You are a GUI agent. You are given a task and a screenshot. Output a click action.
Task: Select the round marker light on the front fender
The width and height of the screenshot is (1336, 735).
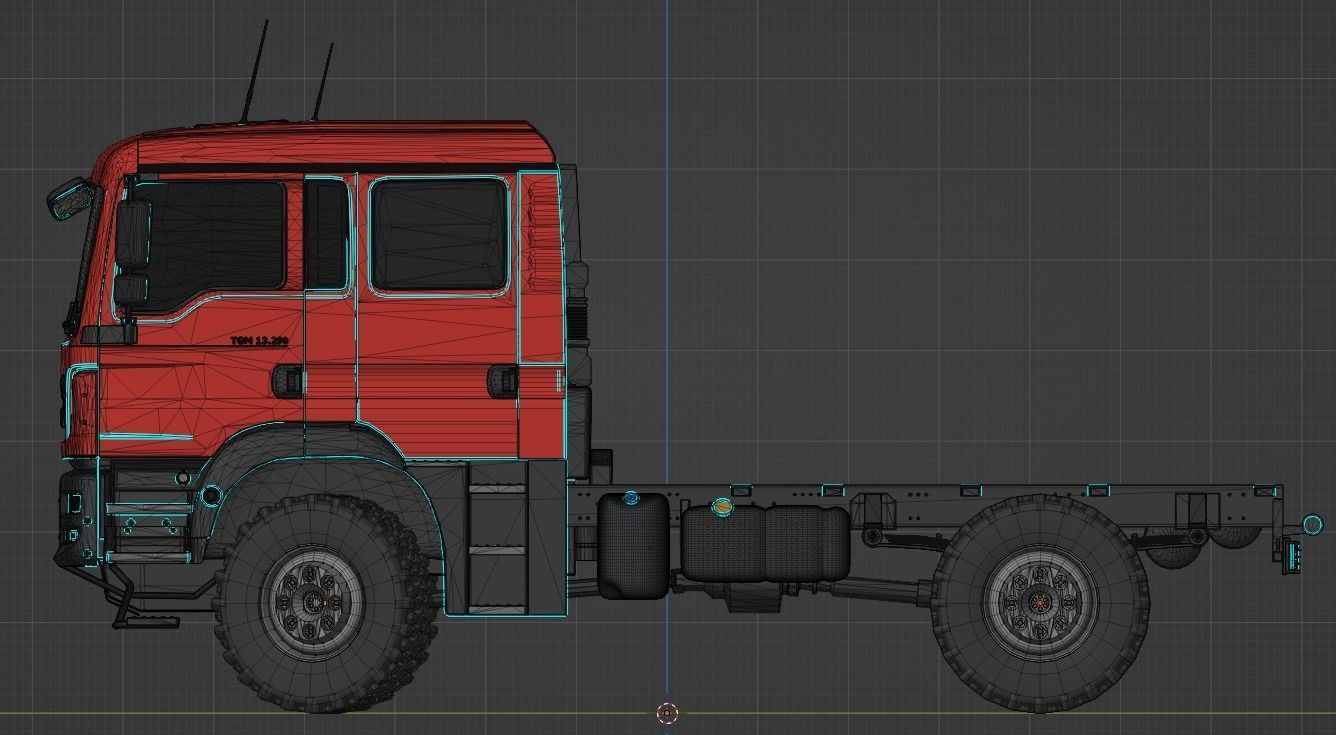click(210, 495)
